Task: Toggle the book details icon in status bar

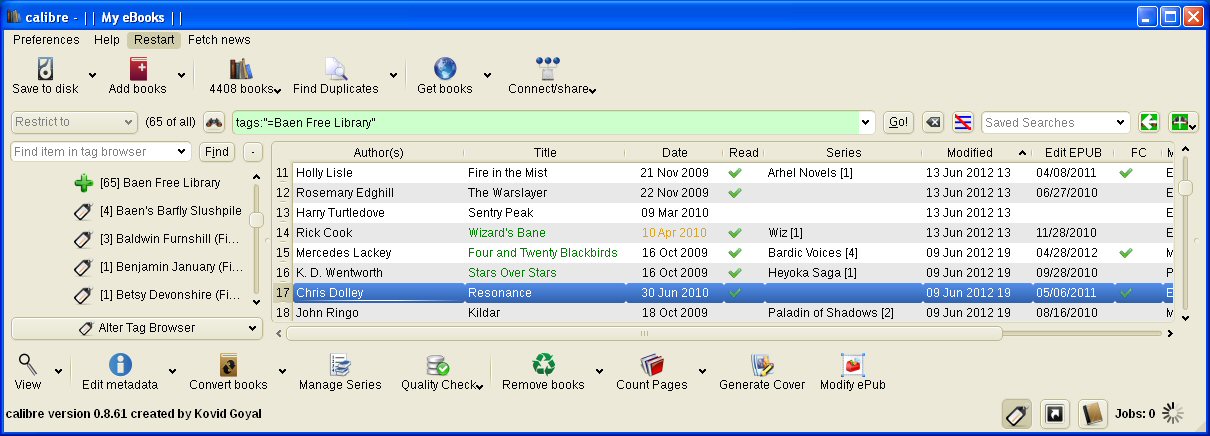Action: click(1092, 413)
